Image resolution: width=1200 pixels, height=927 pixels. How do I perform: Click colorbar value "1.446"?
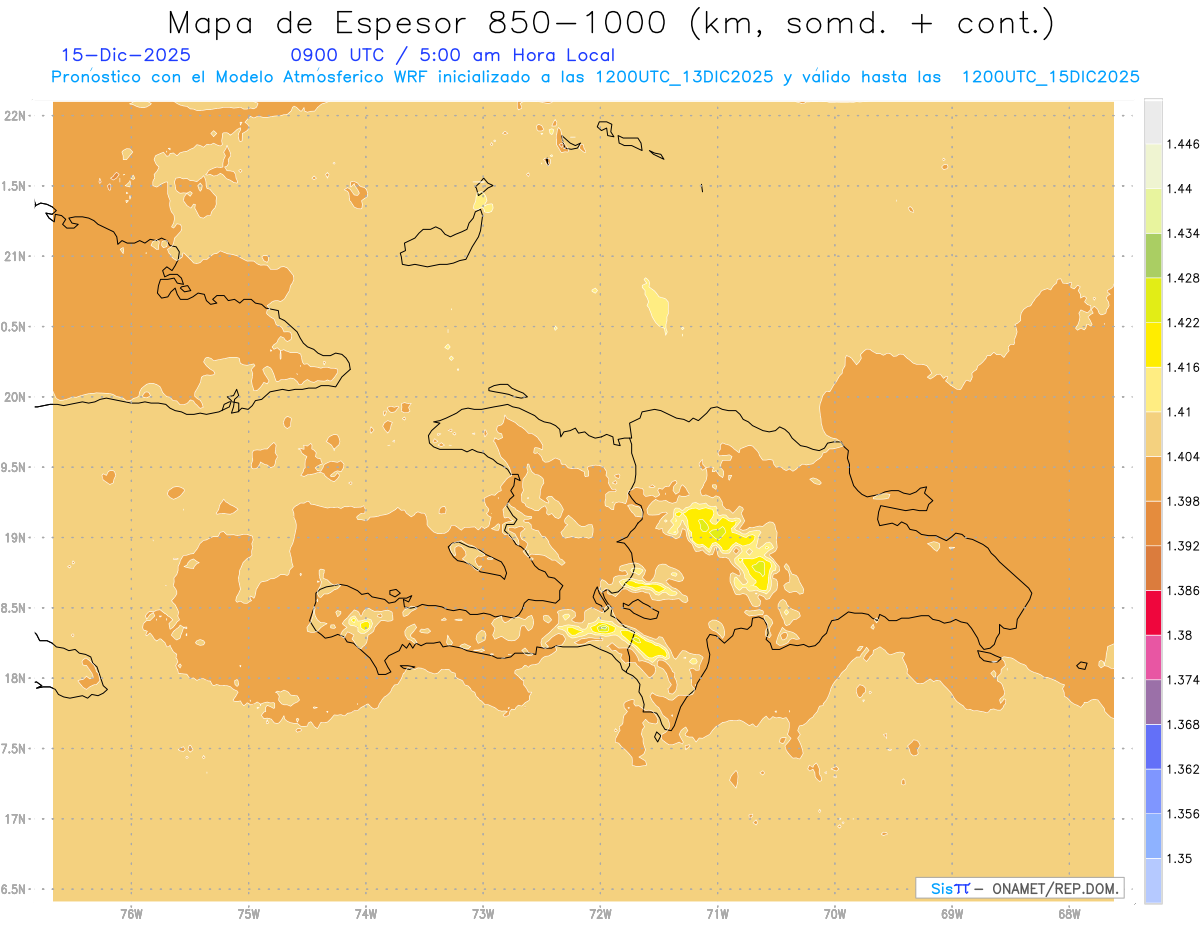tap(1183, 144)
